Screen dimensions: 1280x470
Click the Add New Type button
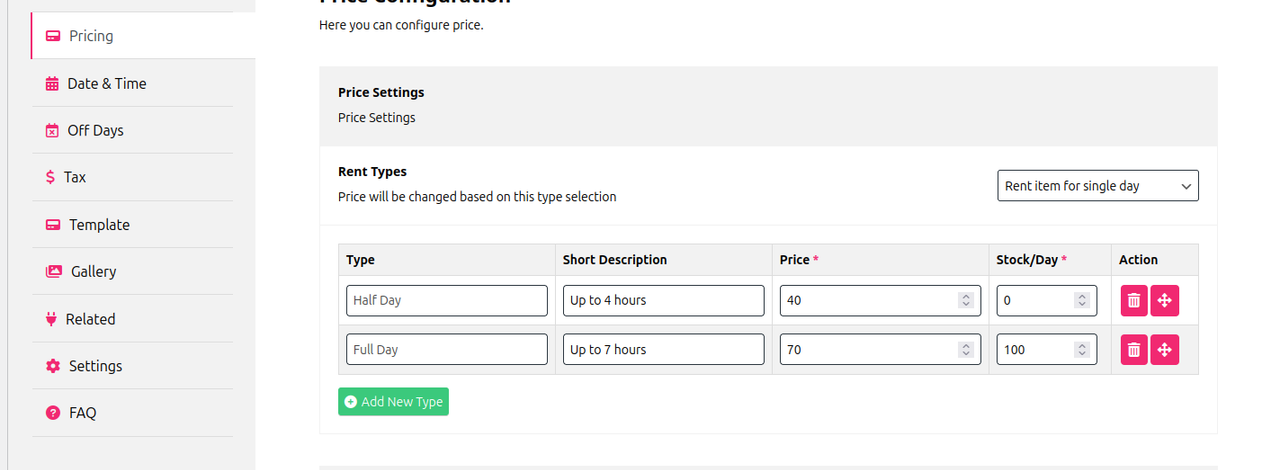point(393,401)
